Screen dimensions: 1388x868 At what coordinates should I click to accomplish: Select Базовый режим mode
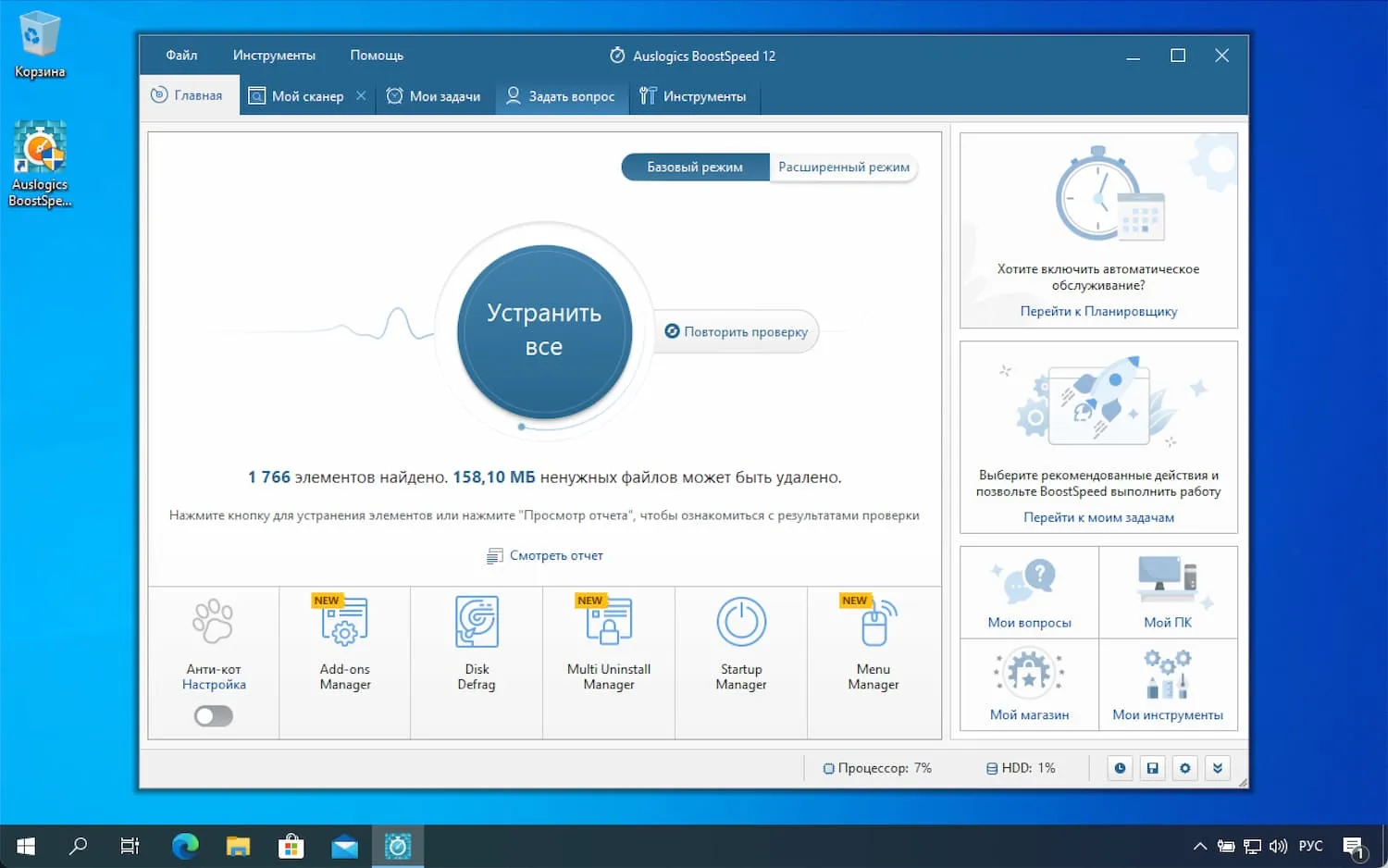[x=695, y=167]
